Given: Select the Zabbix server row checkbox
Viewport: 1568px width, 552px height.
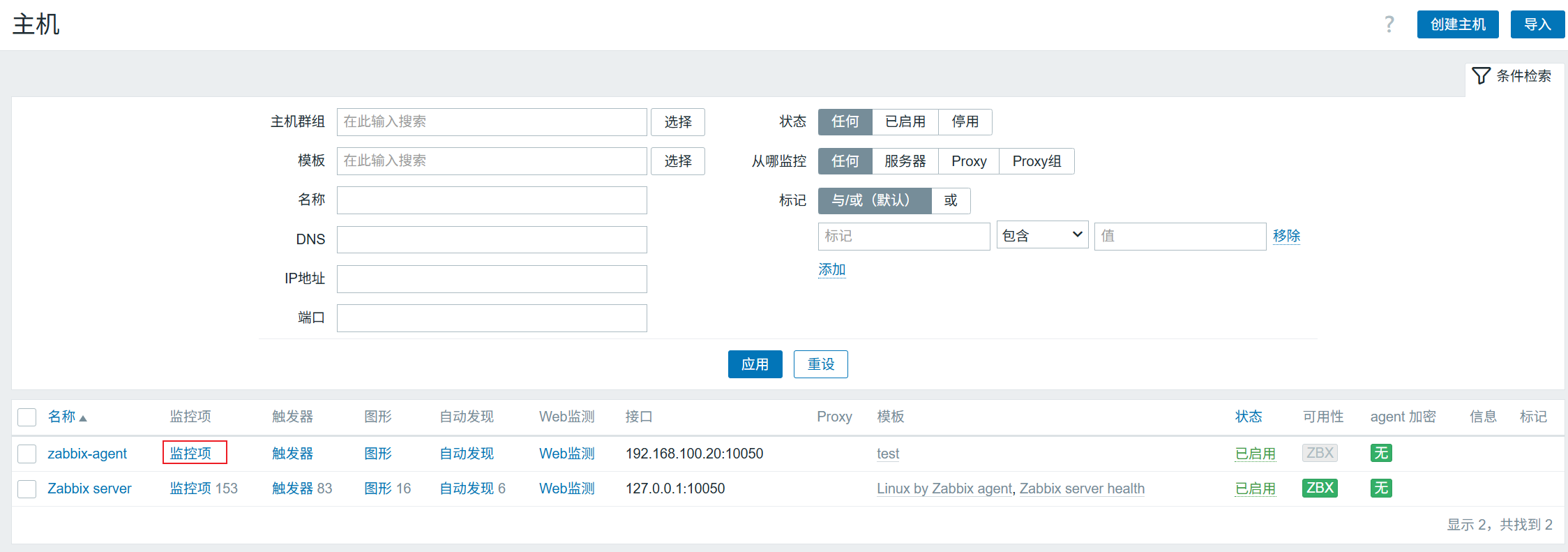Looking at the screenshot, I should [27, 488].
